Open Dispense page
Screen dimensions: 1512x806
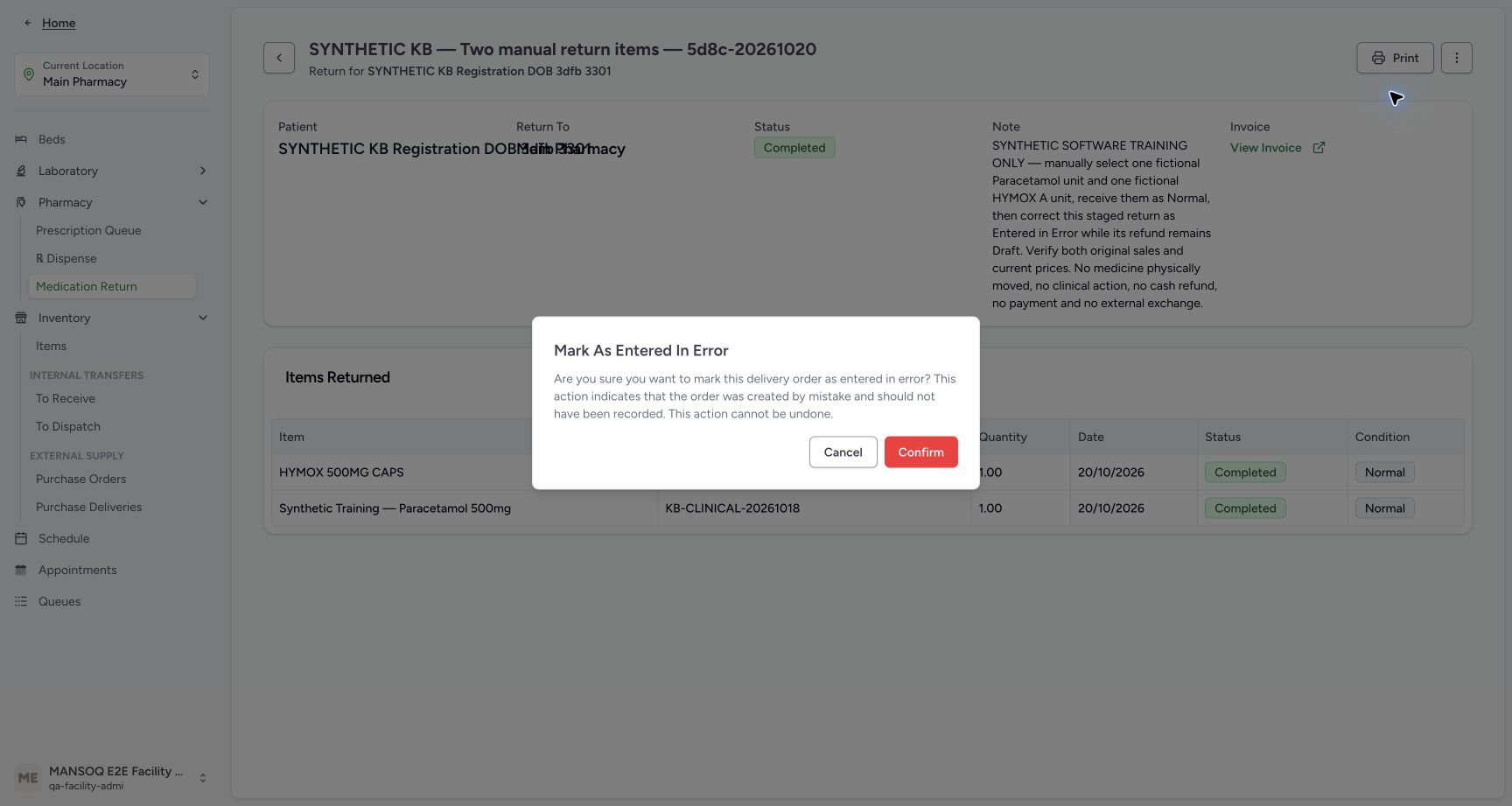pos(66,258)
